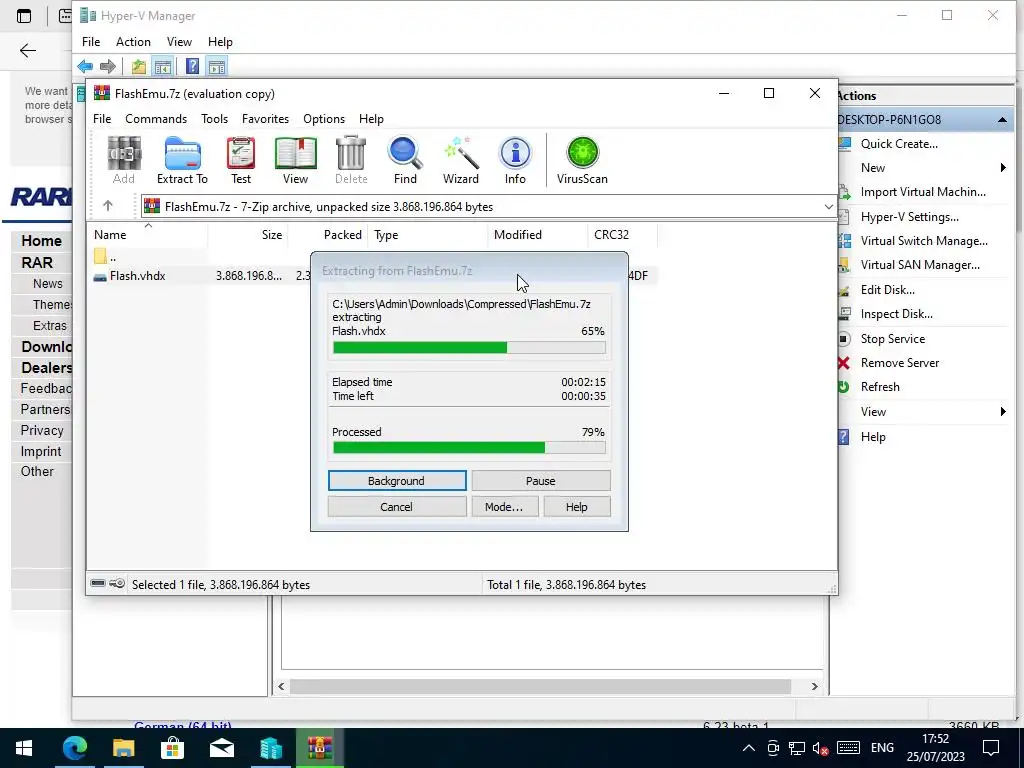Click Stop Service action
This screenshot has height=768, width=1024.
point(893,339)
